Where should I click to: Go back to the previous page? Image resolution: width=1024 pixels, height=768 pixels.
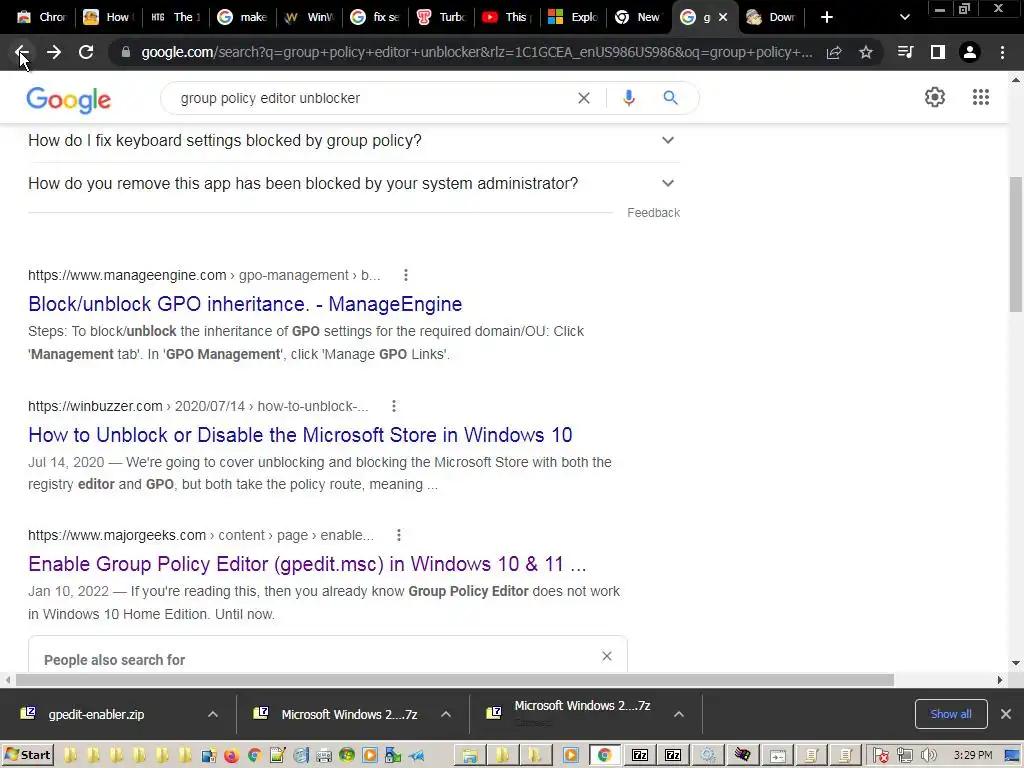(22, 52)
